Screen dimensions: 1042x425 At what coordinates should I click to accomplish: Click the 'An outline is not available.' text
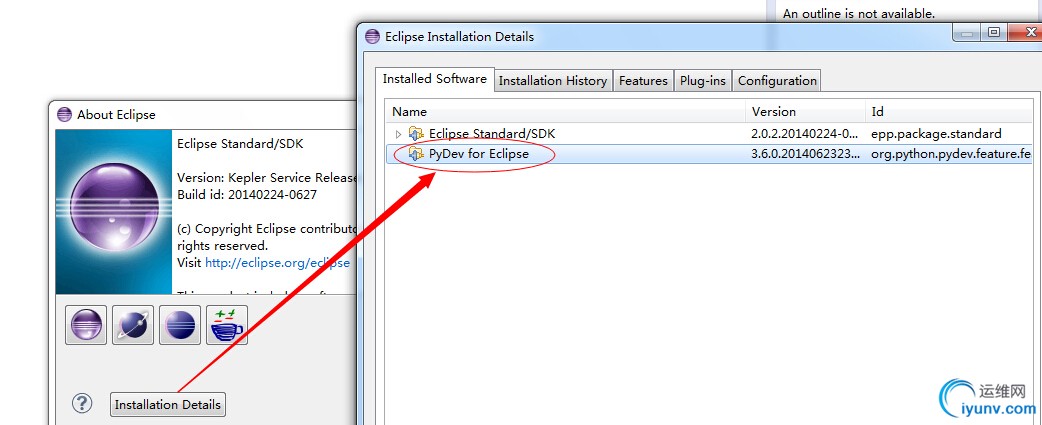pyautogui.click(x=859, y=13)
